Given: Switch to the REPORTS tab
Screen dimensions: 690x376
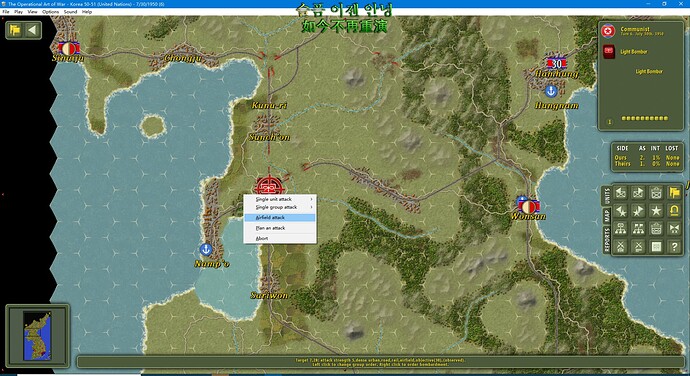Looking at the screenshot, I should click(607, 240).
